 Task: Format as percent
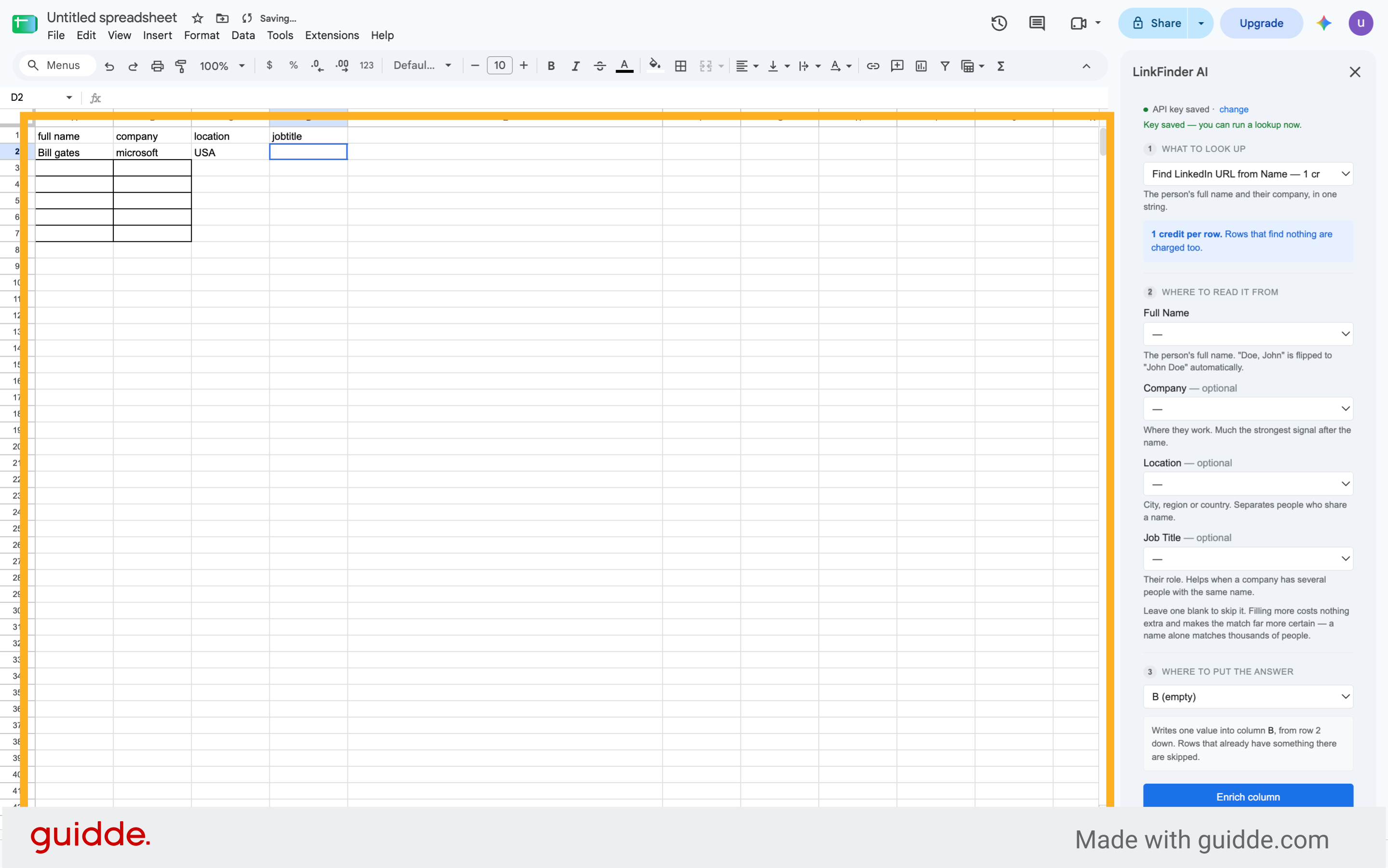[294, 66]
